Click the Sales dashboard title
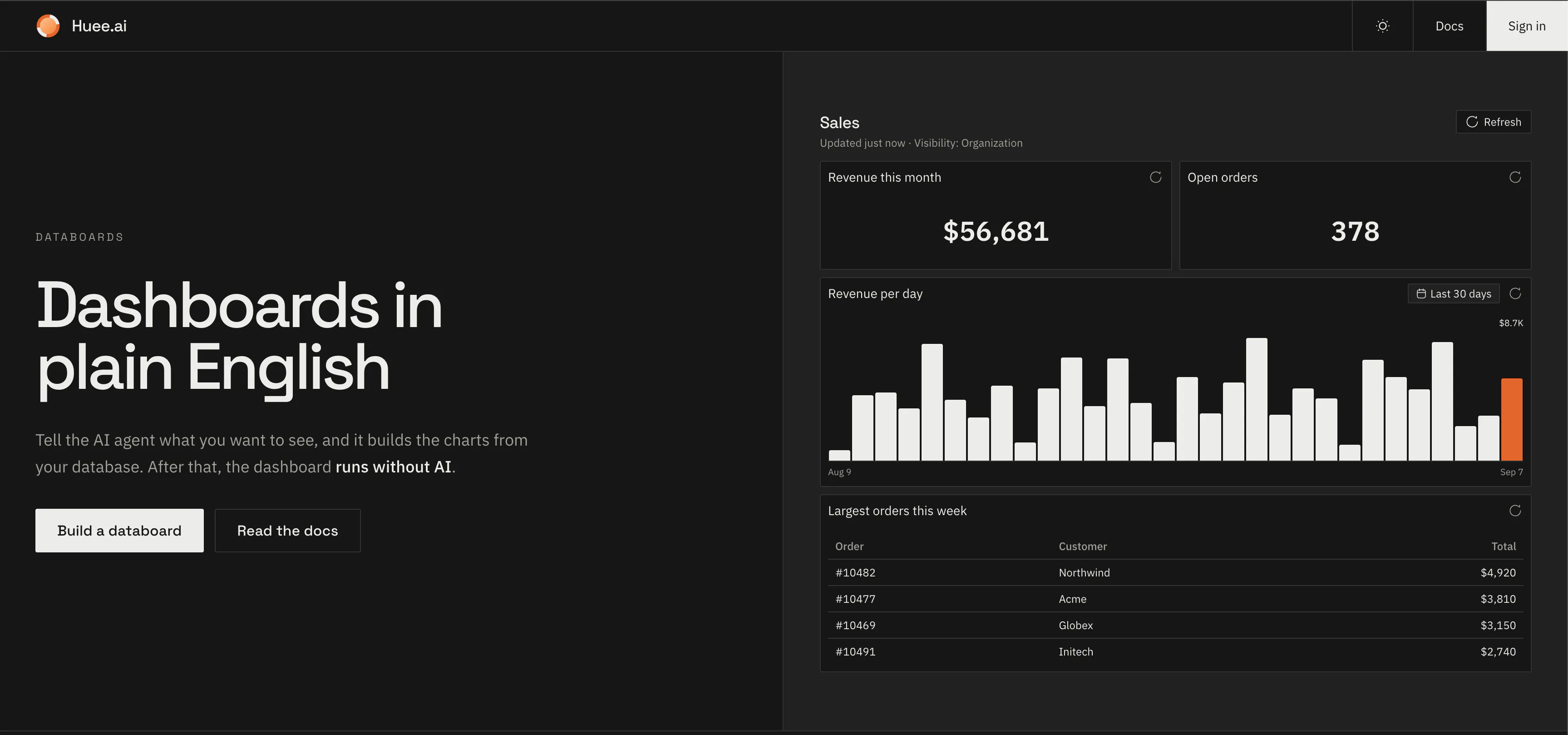This screenshot has height=735, width=1568. point(839,122)
